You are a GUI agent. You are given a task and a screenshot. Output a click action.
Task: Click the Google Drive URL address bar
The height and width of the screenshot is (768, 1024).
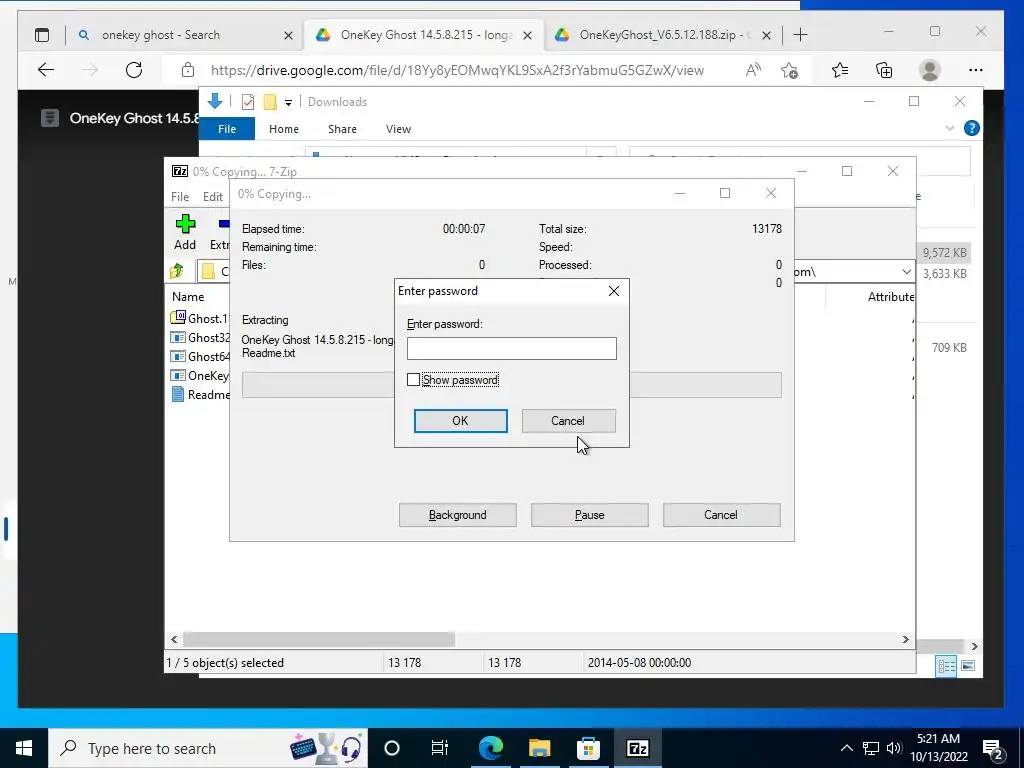pos(457,70)
